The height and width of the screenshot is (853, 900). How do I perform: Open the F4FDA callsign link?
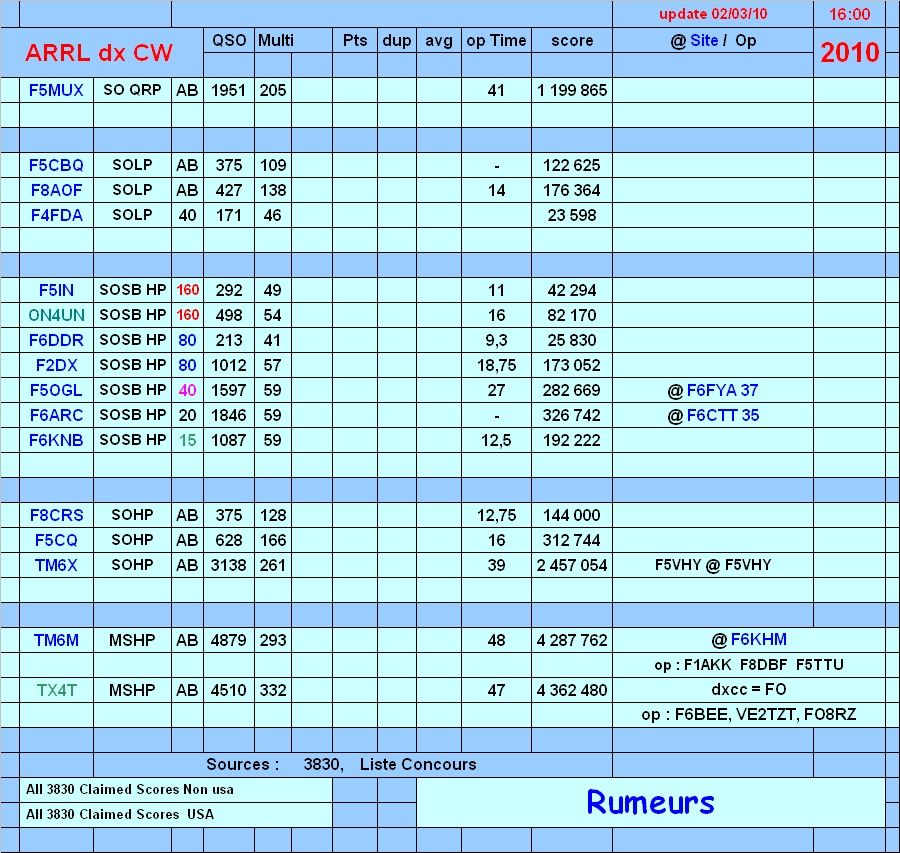pos(56,215)
